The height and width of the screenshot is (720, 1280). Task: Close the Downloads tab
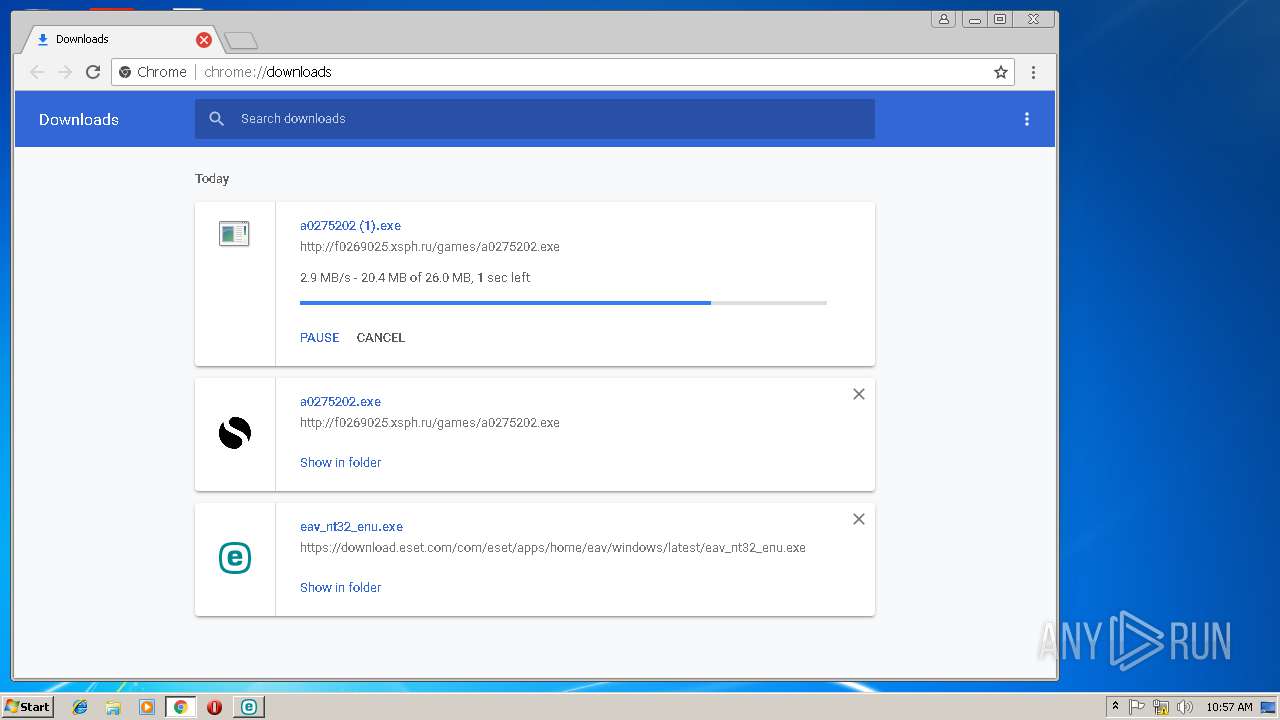[204, 40]
